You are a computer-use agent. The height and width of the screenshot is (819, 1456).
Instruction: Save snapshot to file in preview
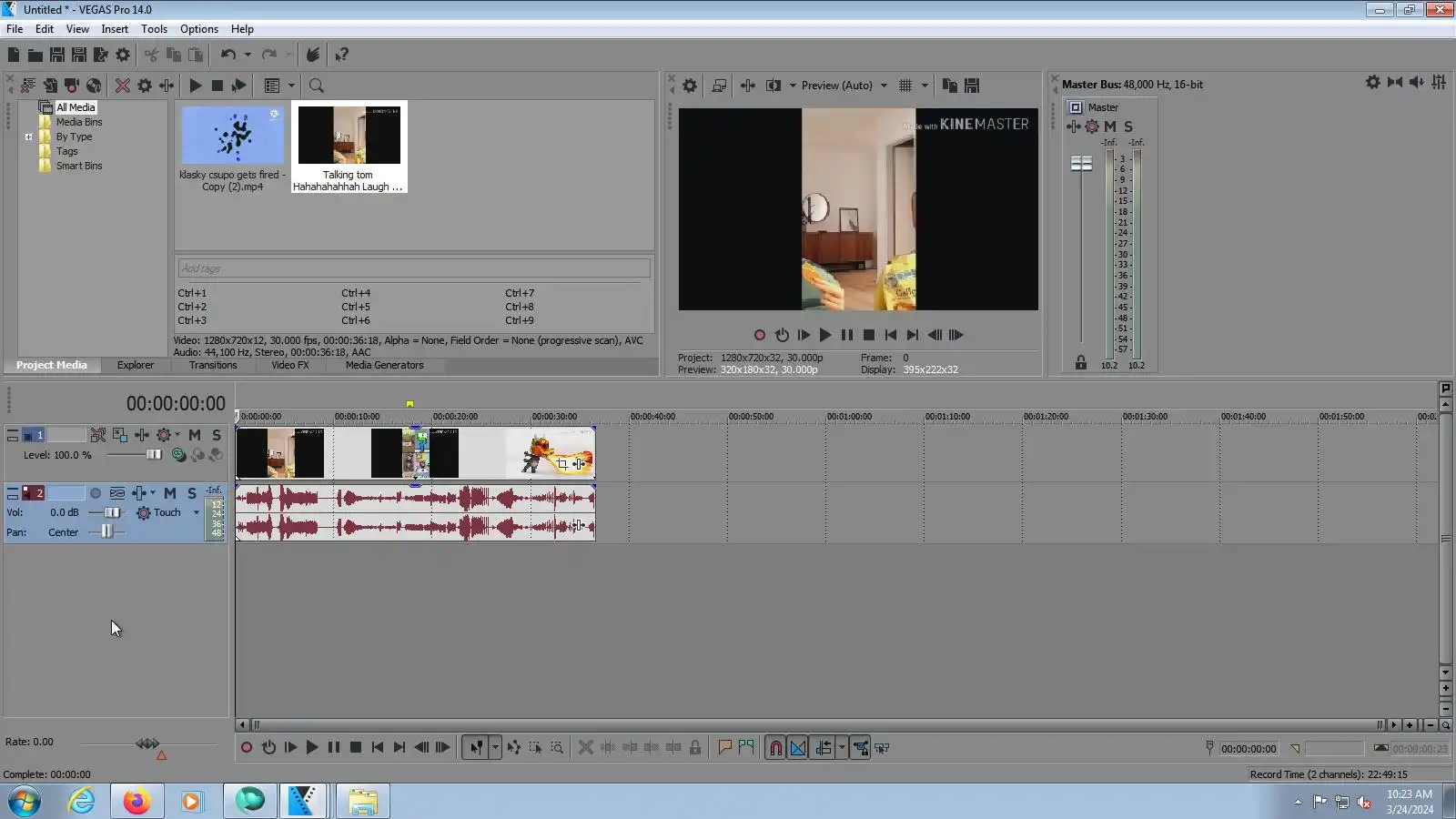[x=972, y=86]
